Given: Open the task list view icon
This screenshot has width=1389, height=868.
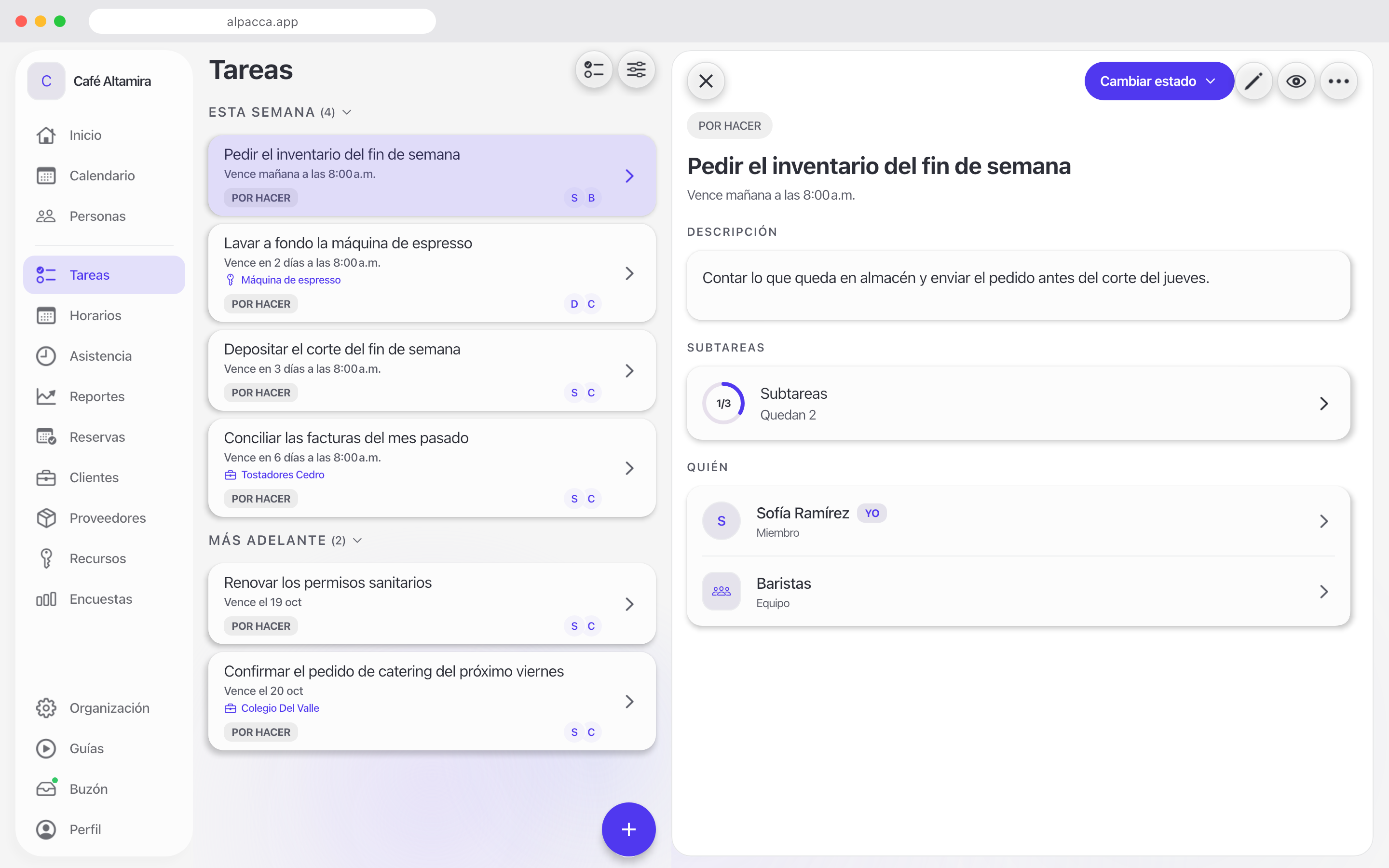Looking at the screenshot, I should click(x=594, y=70).
